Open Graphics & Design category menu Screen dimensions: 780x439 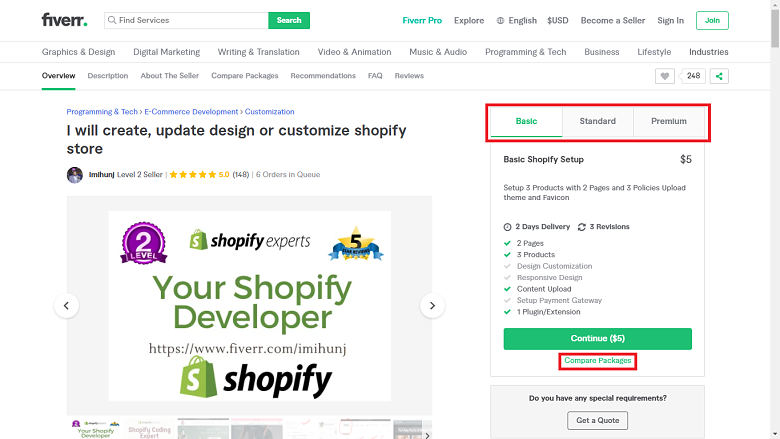coord(78,52)
